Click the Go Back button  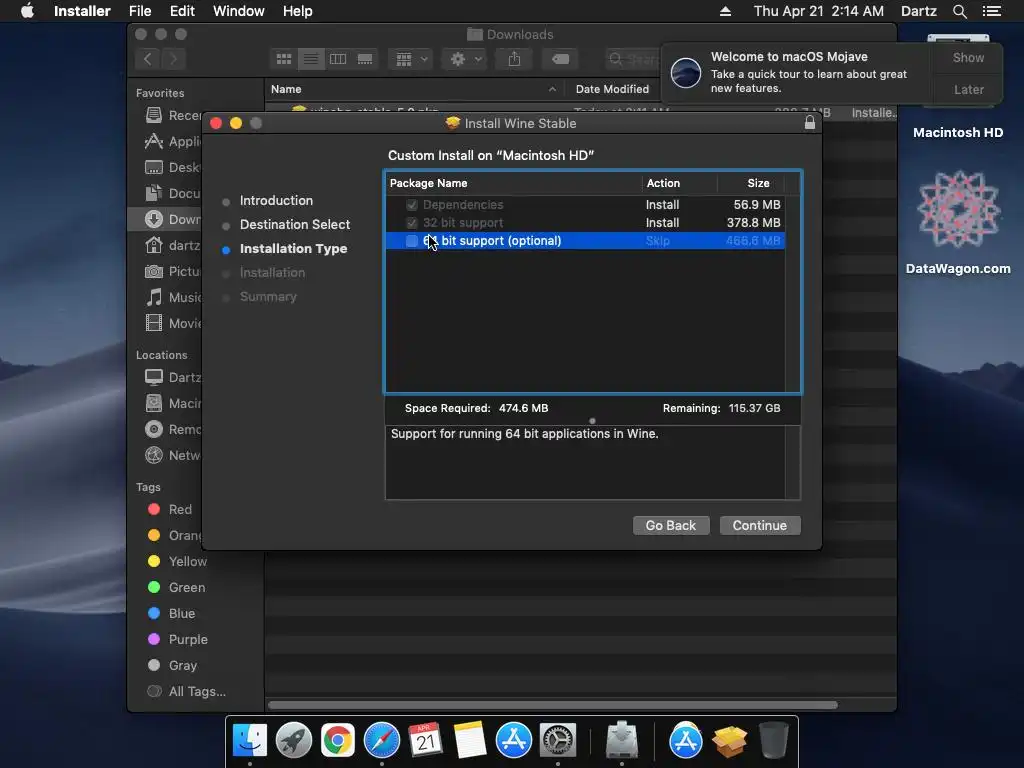pyautogui.click(x=671, y=525)
